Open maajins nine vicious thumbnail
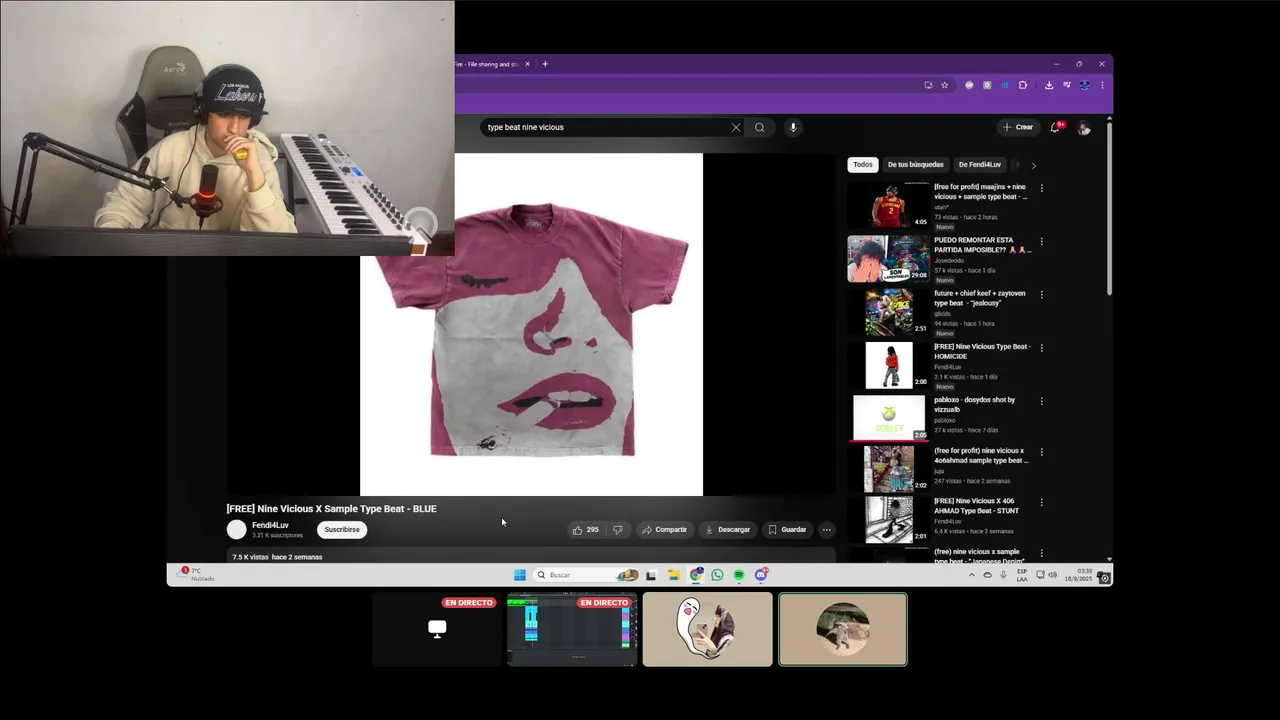Image resolution: width=1280 pixels, height=720 pixels. 888,205
